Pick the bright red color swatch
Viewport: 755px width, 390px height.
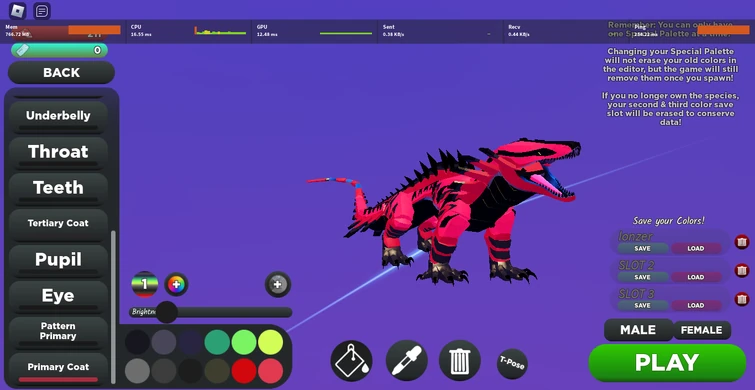(x=244, y=371)
